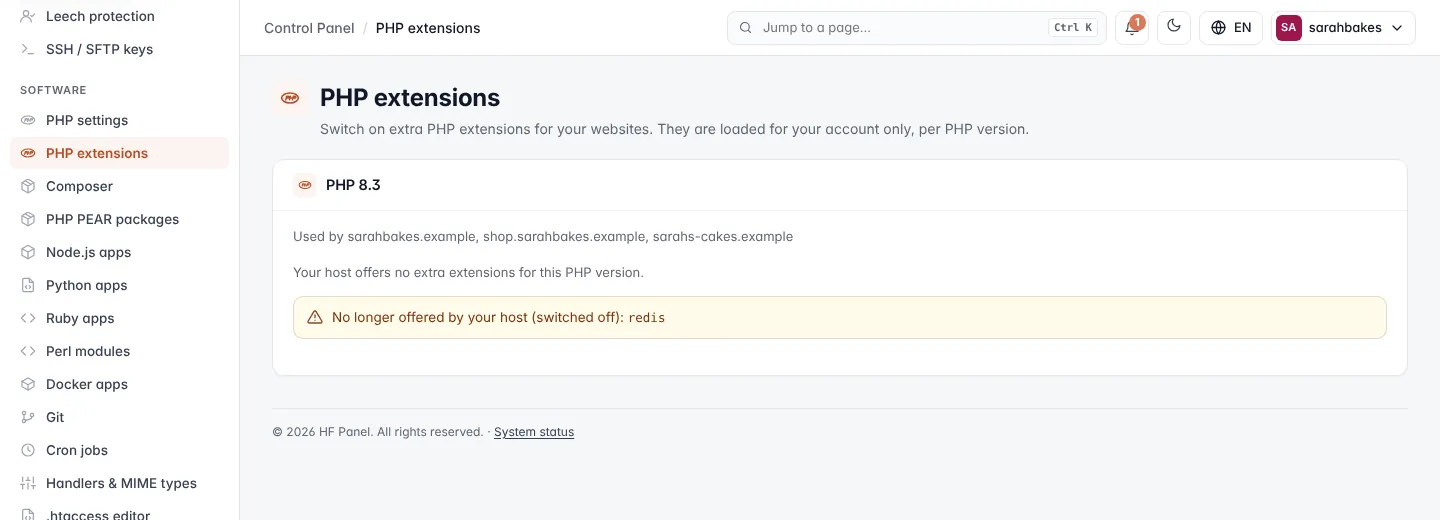Click the globe language icon

pyautogui.click(x=1218, y=28)
